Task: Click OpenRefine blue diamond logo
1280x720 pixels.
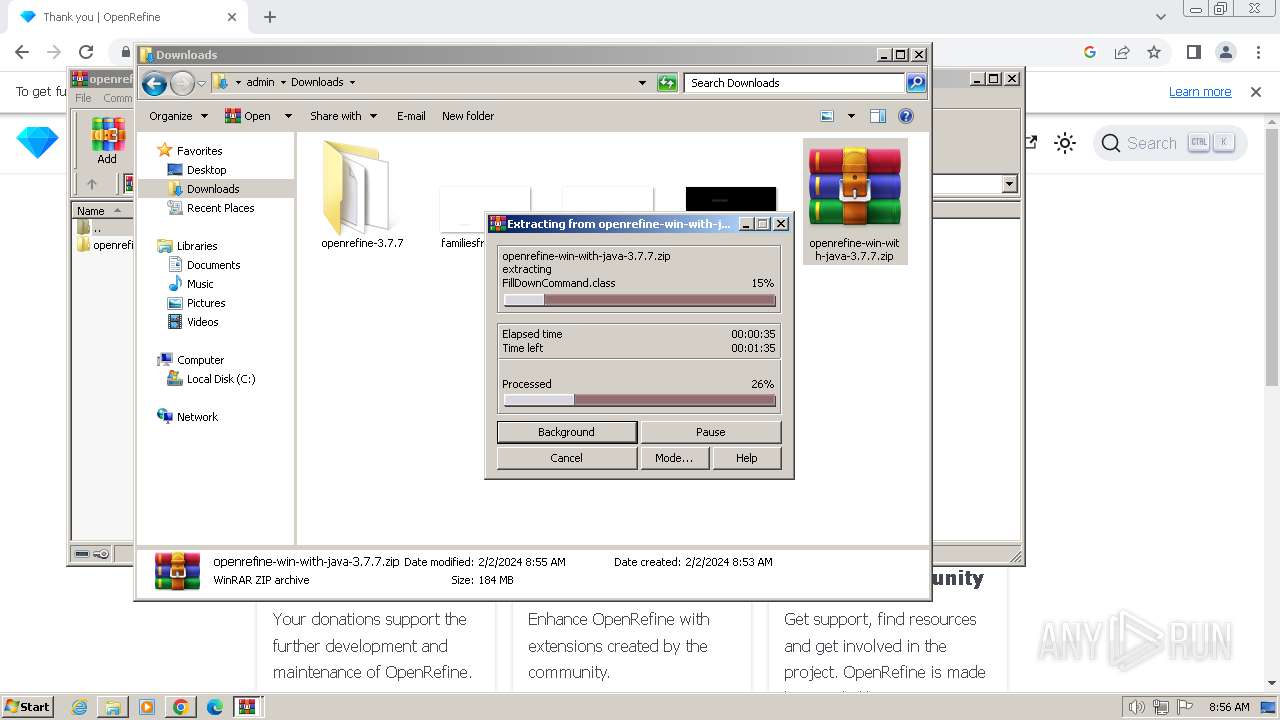Action: (37, 143)
